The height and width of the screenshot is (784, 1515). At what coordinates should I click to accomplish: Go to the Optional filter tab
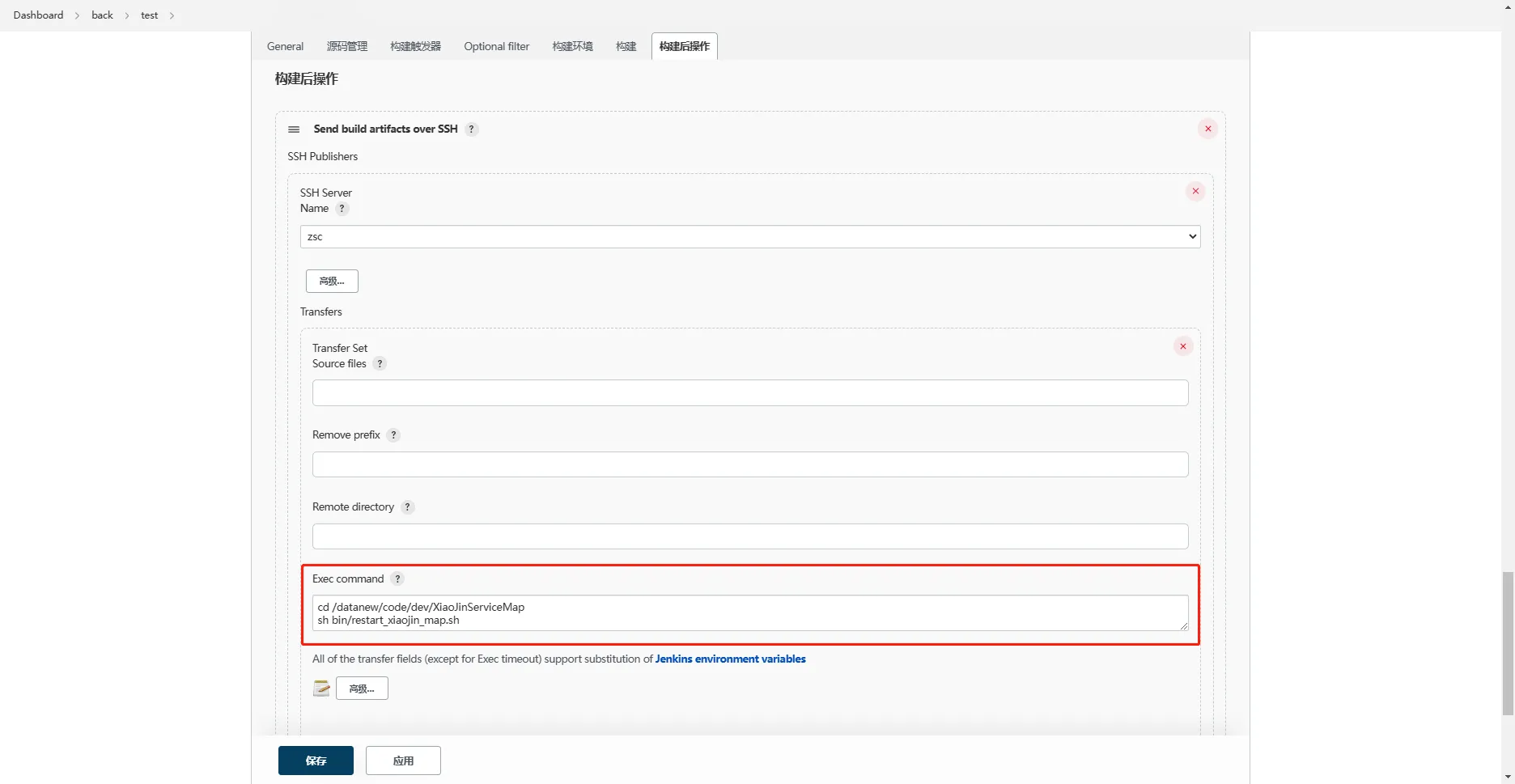(x=496, y=47)
